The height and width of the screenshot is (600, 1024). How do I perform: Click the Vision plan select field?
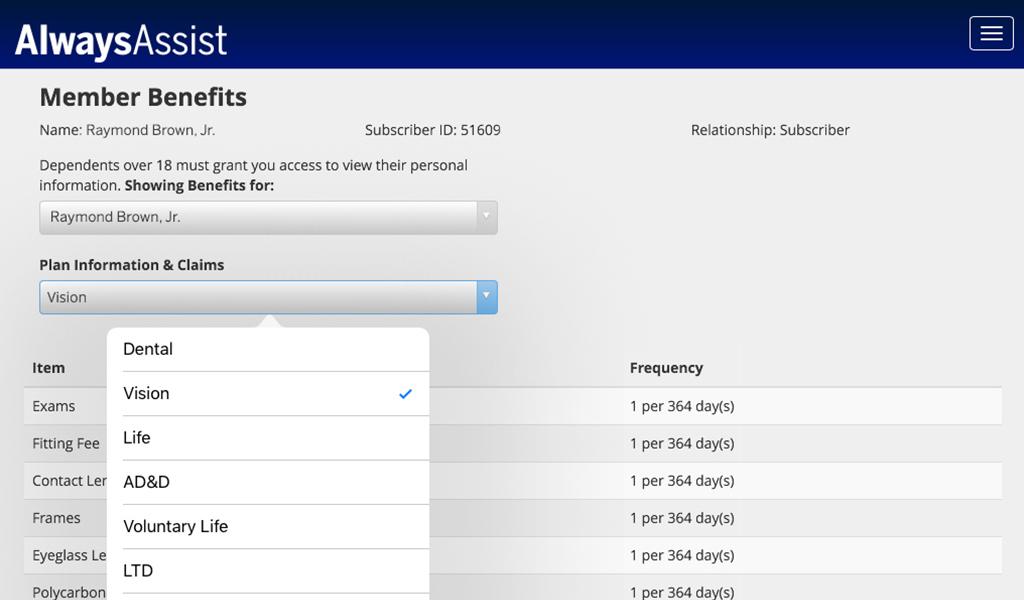[x=268, y=297]
